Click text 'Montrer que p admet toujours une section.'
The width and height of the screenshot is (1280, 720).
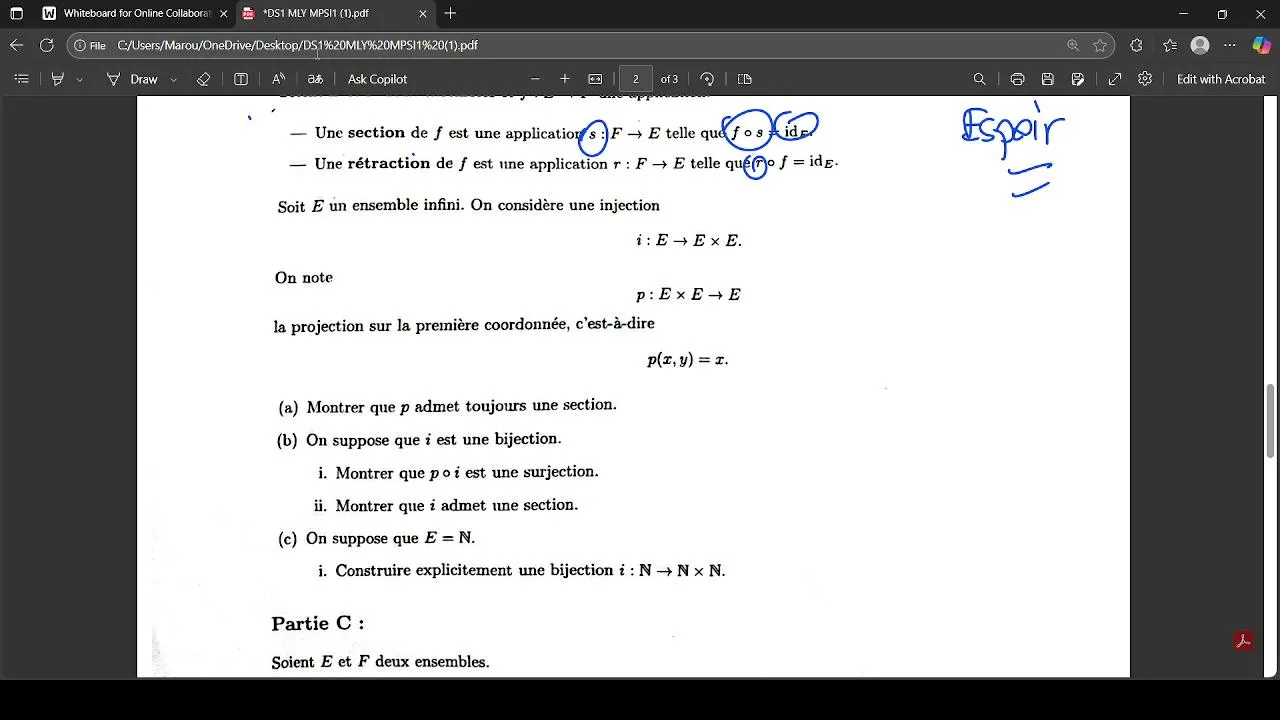coord(461,406)
